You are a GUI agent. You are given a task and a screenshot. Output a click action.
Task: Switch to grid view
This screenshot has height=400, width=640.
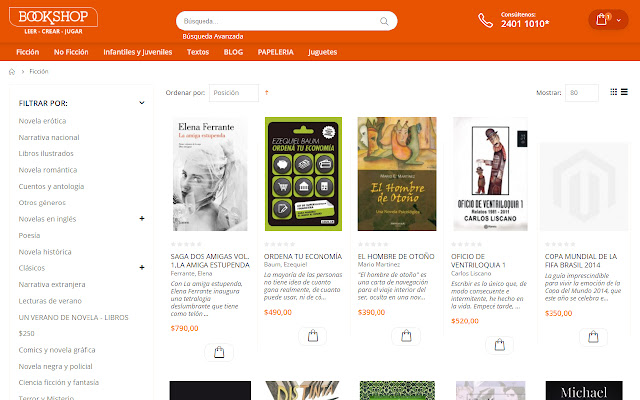coord(613,92)
